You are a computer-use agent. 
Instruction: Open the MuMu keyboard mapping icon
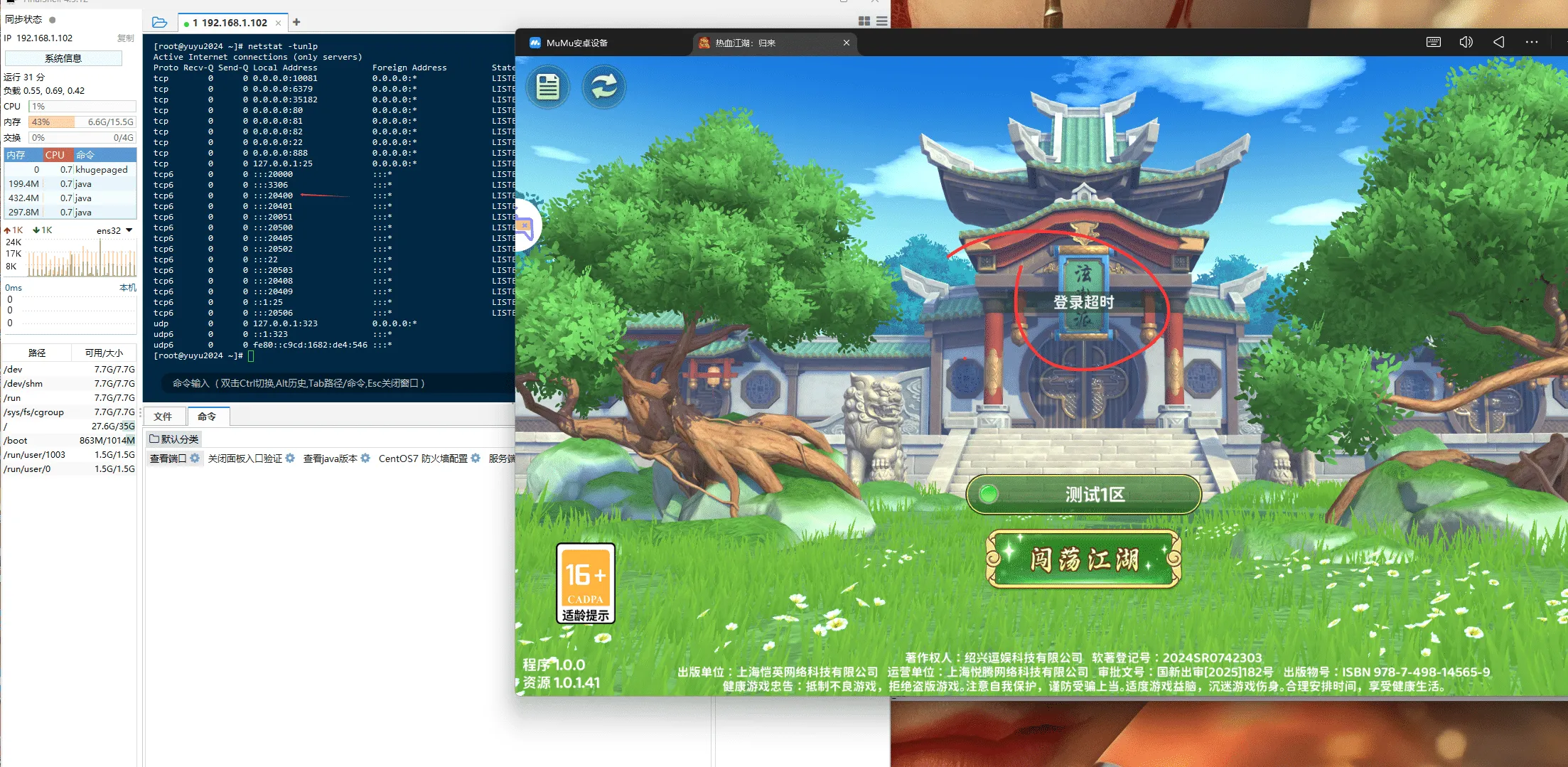(1433, 43)
